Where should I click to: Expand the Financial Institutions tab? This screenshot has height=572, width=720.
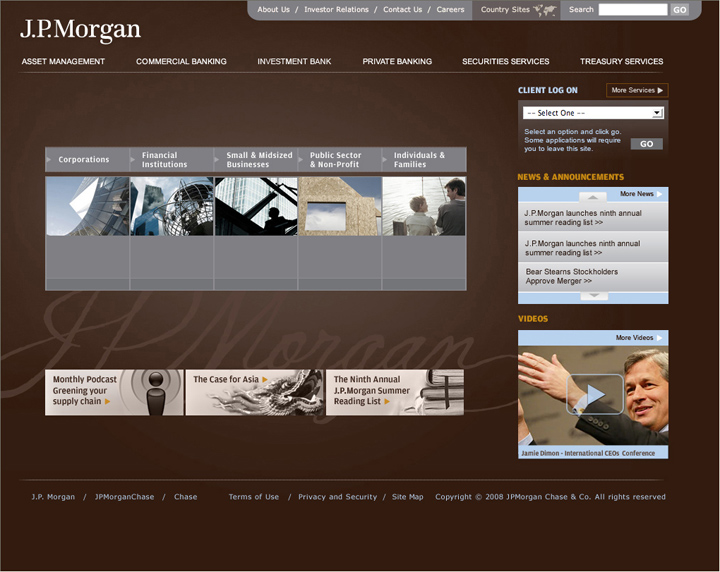(172, 160)
